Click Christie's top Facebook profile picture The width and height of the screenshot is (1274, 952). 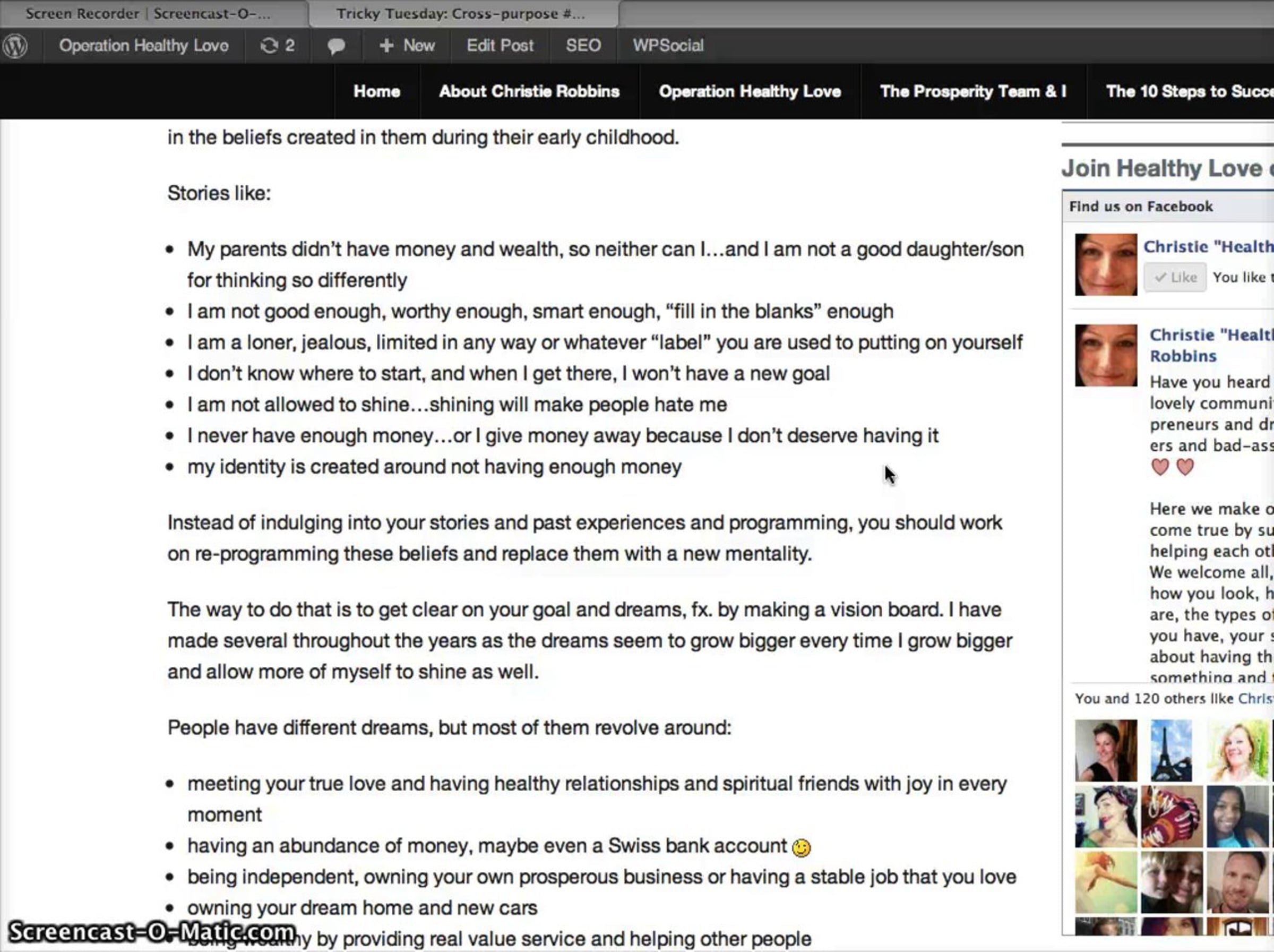tap(1105, 264)
